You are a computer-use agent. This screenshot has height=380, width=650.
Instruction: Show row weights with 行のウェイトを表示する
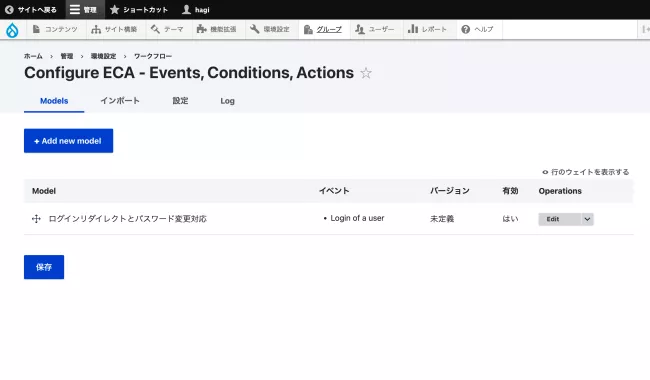pos(585,172)
